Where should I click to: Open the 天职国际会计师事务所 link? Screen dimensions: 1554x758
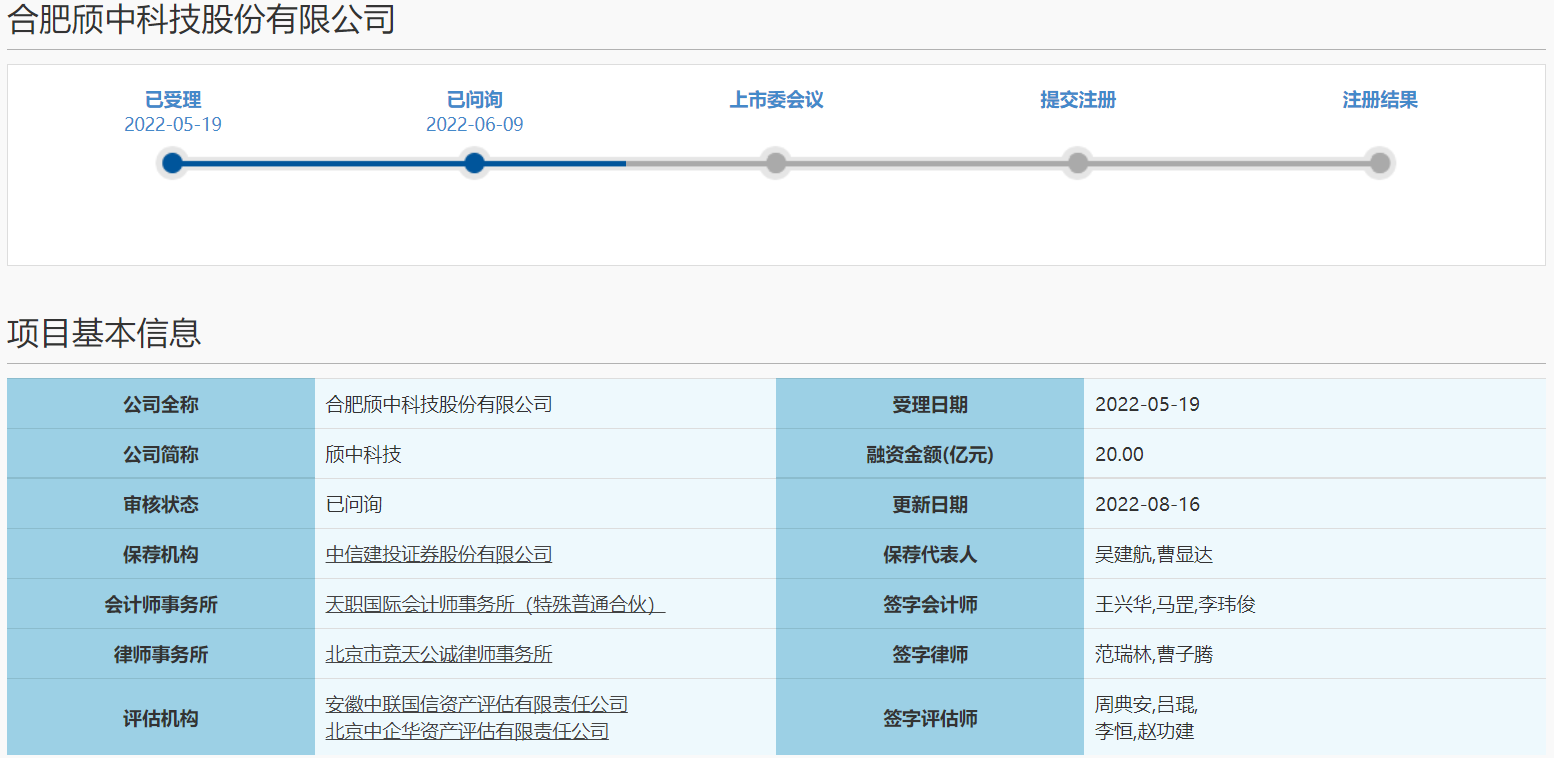495,605
